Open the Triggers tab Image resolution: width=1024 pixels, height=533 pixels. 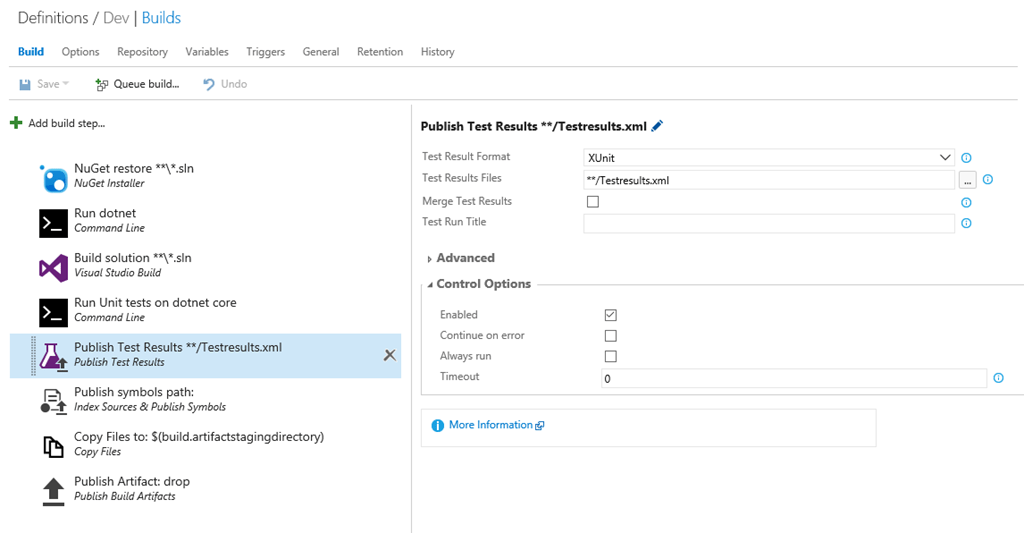[265, 52]
